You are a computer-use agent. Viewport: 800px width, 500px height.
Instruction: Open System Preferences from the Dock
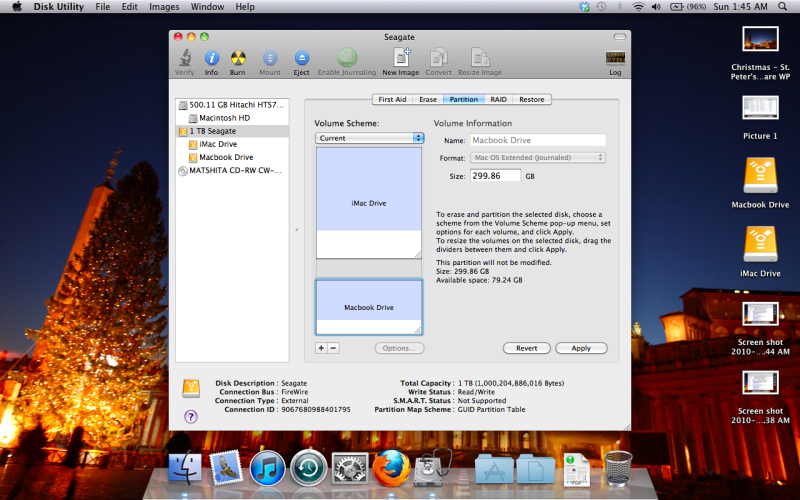coord(349,468)
